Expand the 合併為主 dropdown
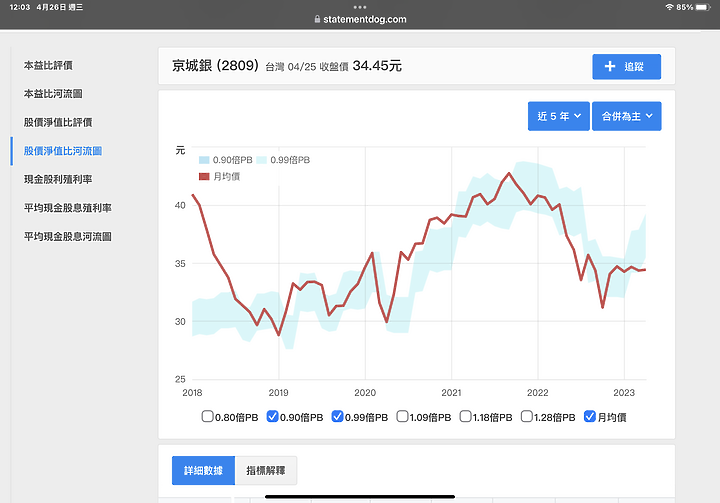 click(627, 116)
